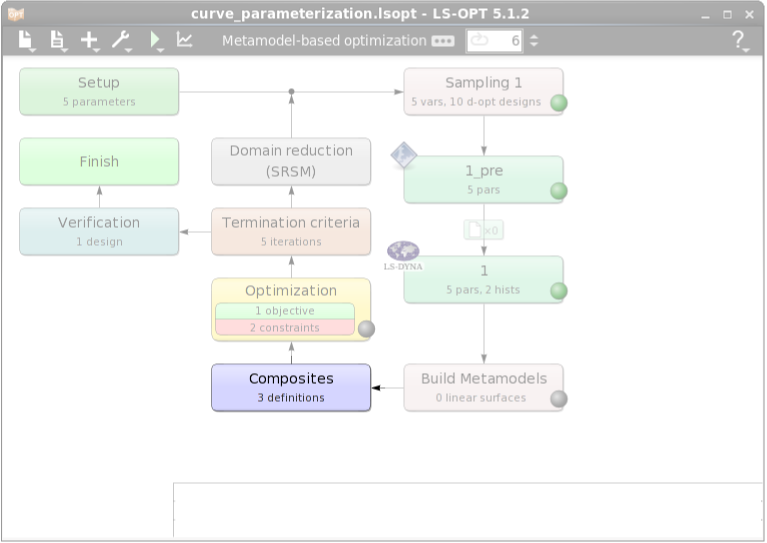Viewport: 767px width, 543px height.
Task: Click the green Run arrow icon
Action: (155, 39)
